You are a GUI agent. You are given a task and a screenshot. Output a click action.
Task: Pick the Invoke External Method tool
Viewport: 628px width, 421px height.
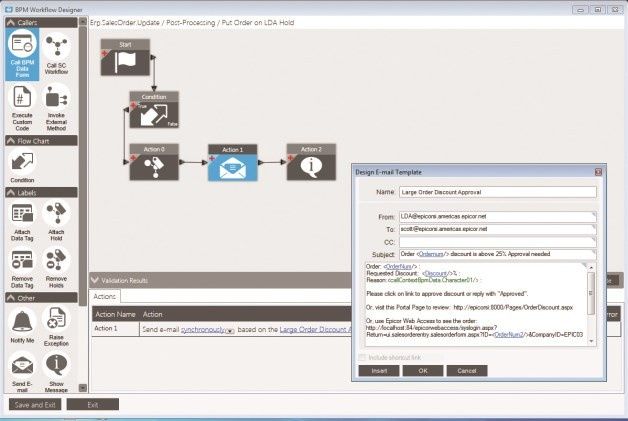pyautogui.click(x=56, y=109)
